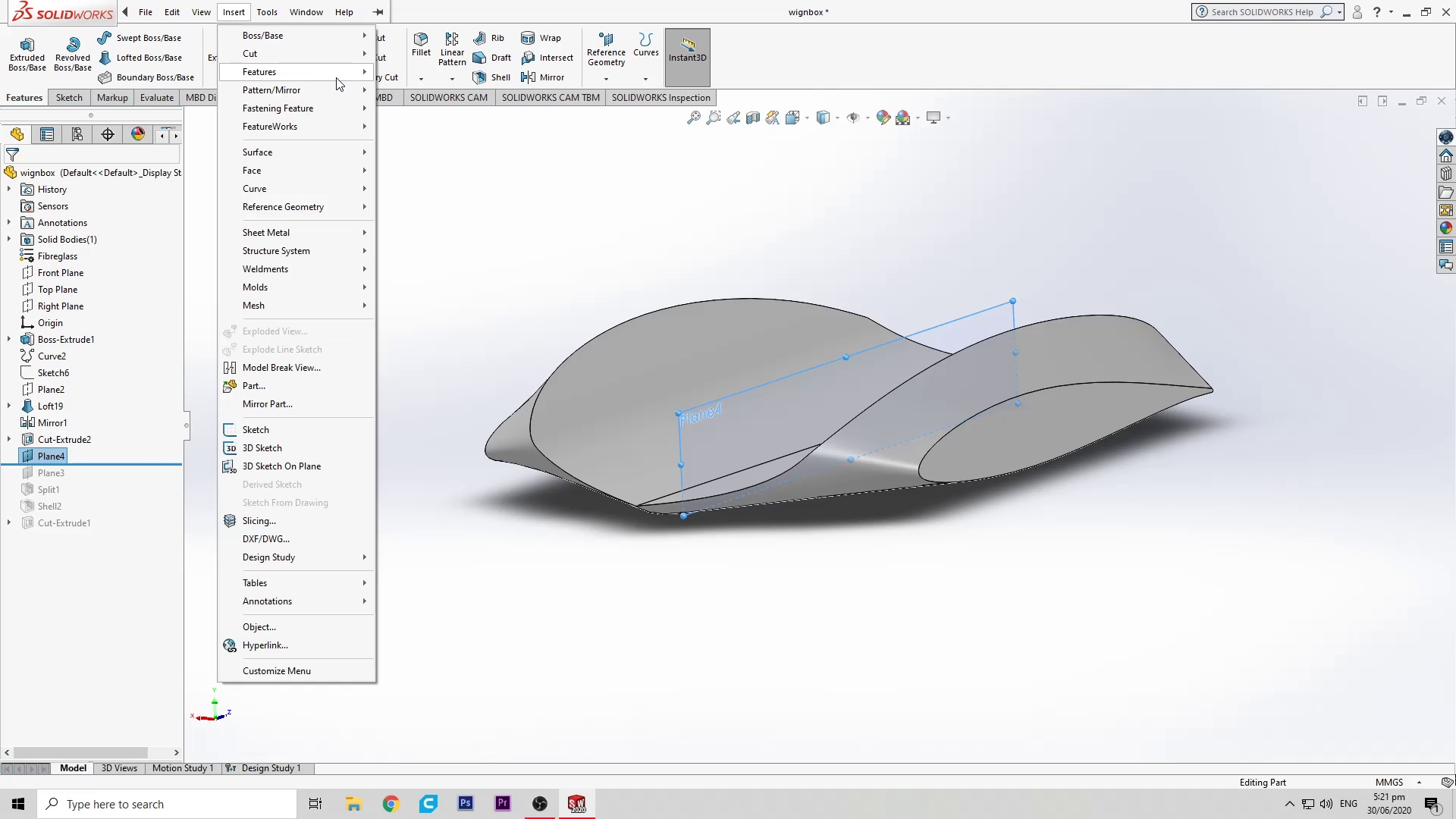This screenshot has height=819, width=1456.
Task: Select the Swept Boss/Base tool
Action: pos(140,38)
